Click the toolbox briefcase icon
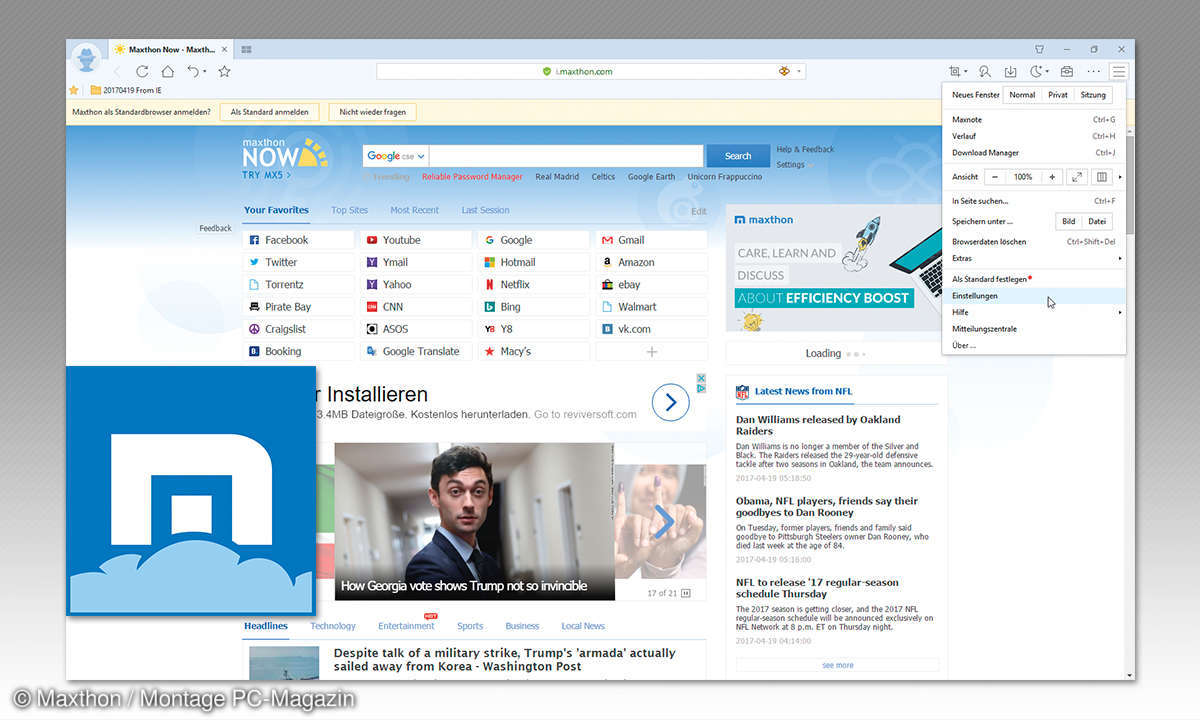 coord(1066,71)
